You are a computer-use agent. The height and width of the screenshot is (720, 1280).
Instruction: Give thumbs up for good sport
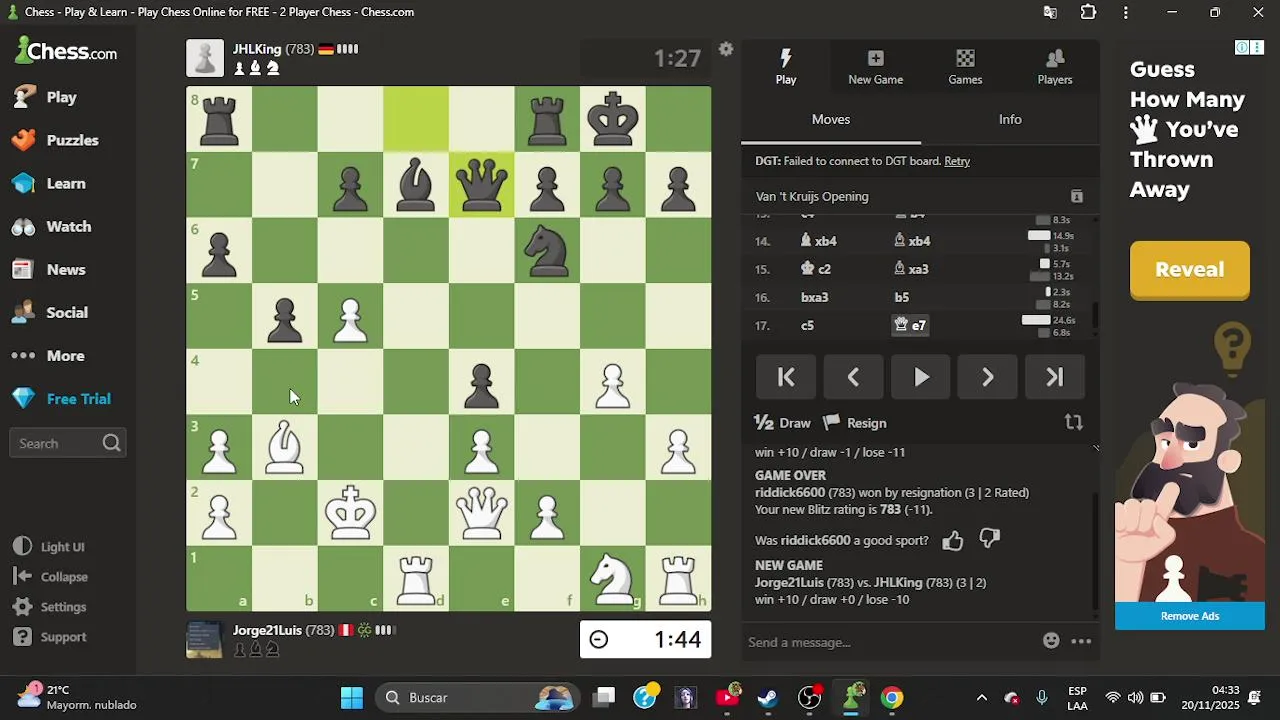(x=952, y=541)
